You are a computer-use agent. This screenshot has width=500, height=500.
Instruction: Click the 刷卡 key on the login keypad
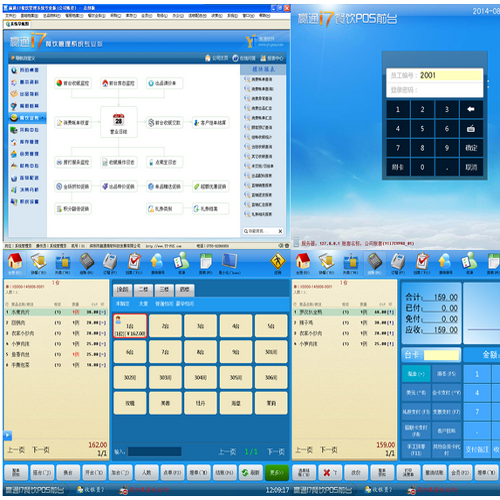[398, 167]
